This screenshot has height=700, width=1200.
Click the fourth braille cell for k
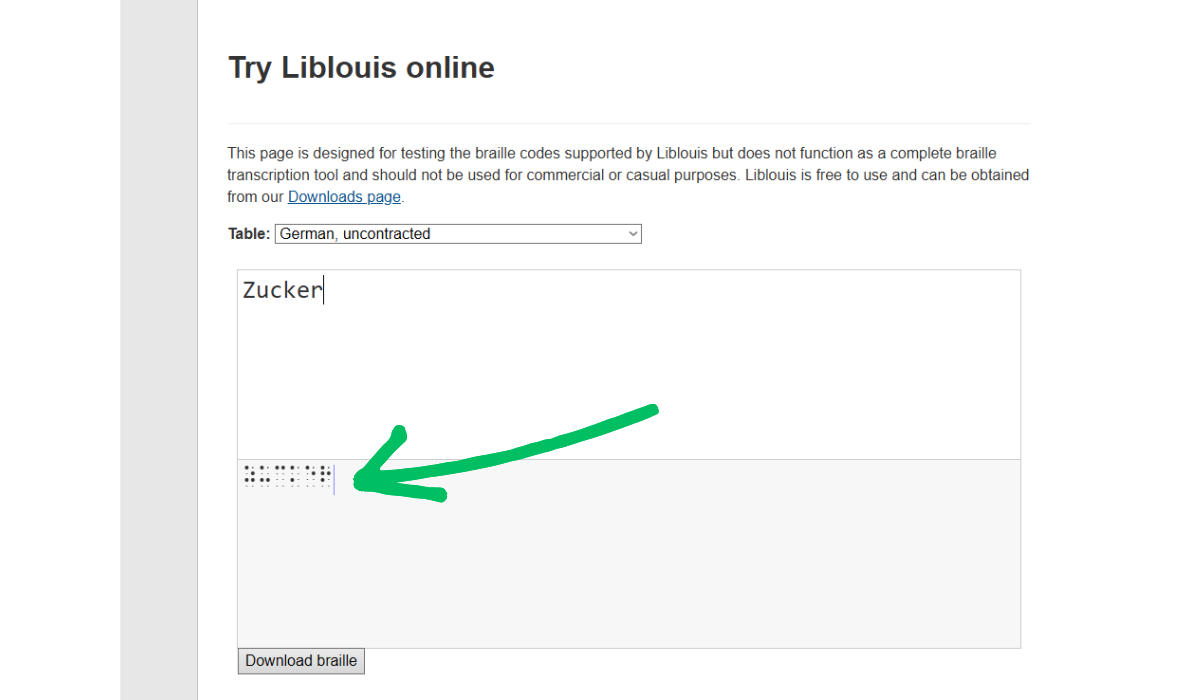click(x=295, y=475)
